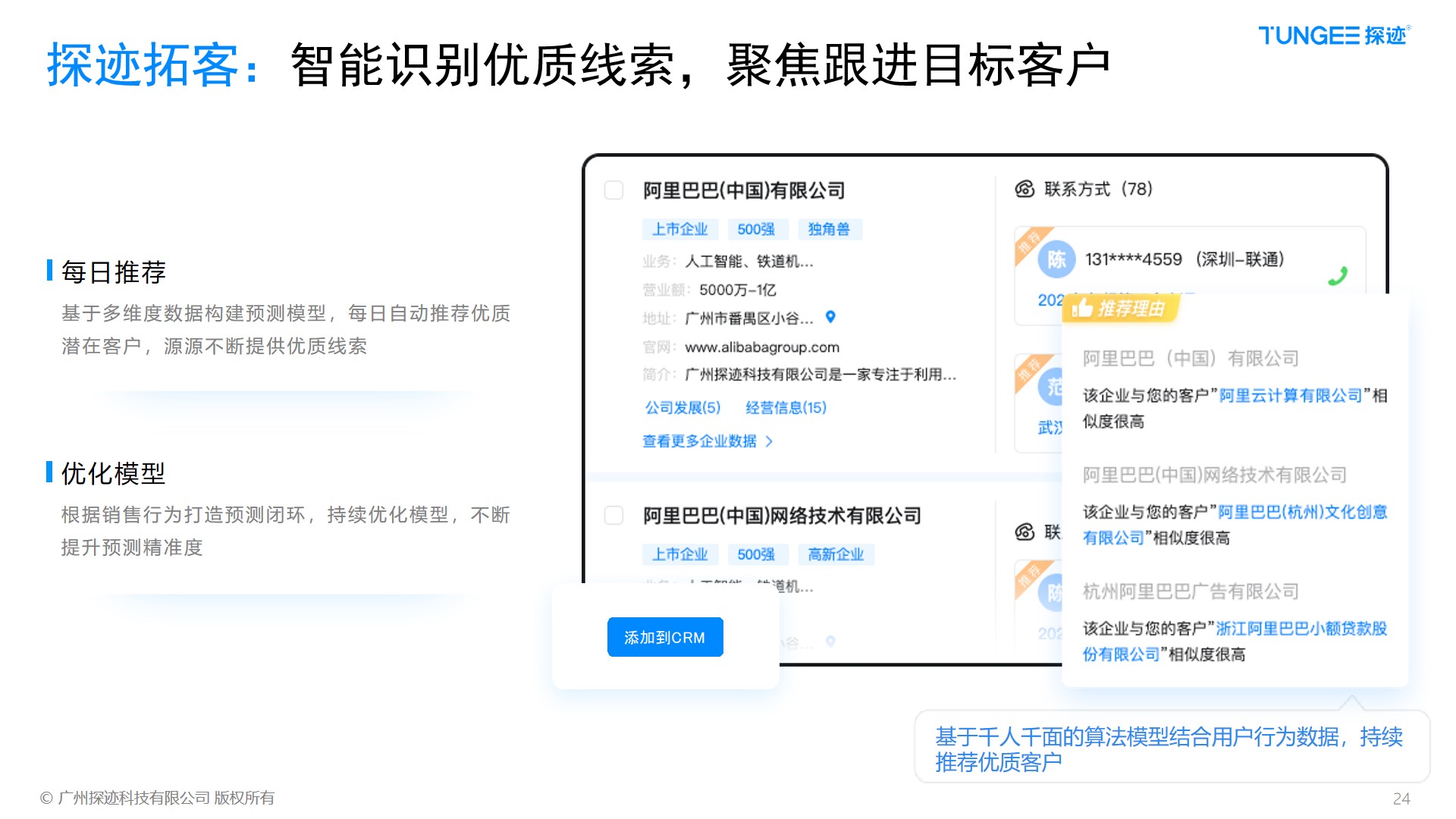Check the 阿里巴巴(中国)网络技术有限公司 checkbox

[x=613, y=516]
